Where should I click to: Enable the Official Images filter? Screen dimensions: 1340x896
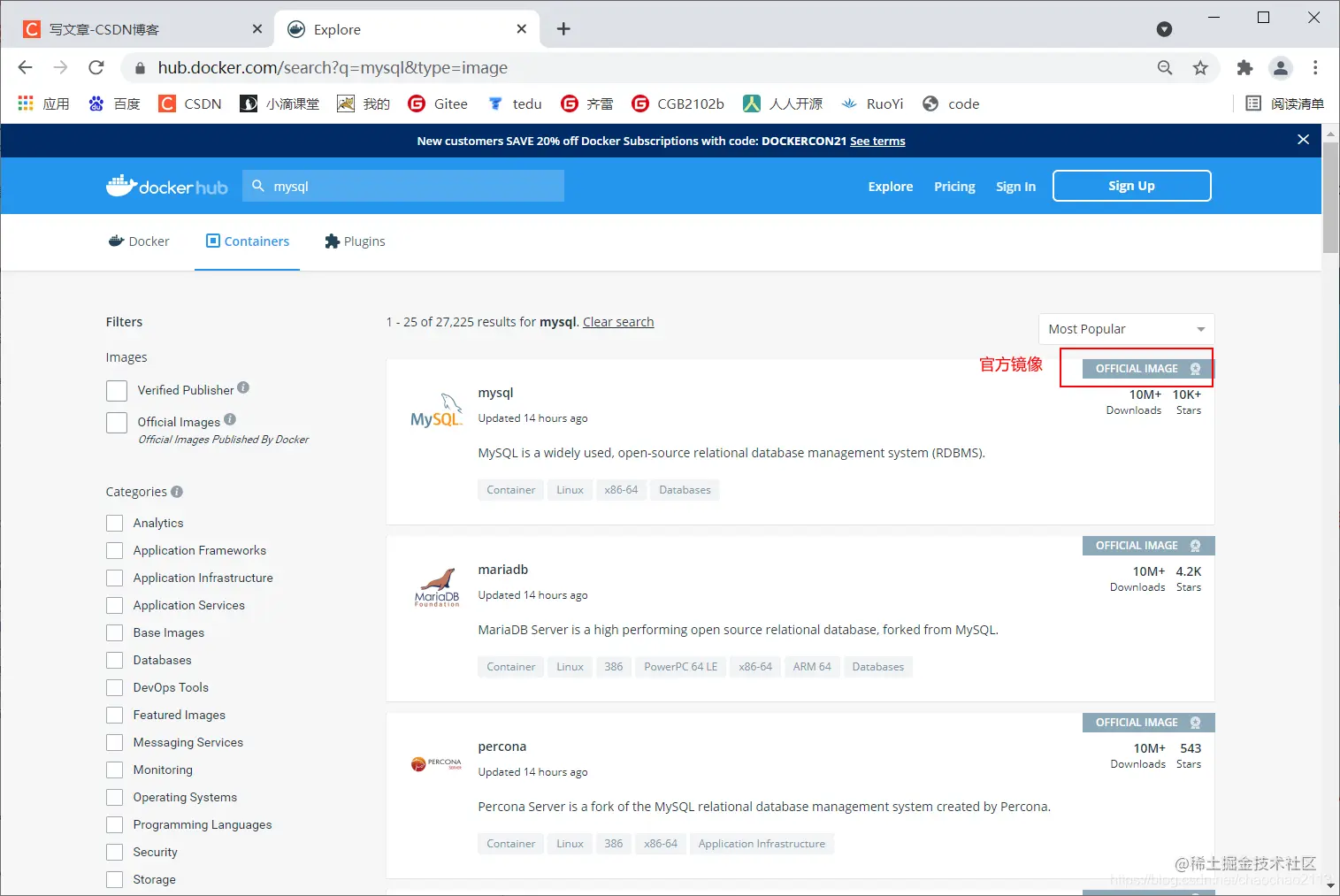point(117,423)
